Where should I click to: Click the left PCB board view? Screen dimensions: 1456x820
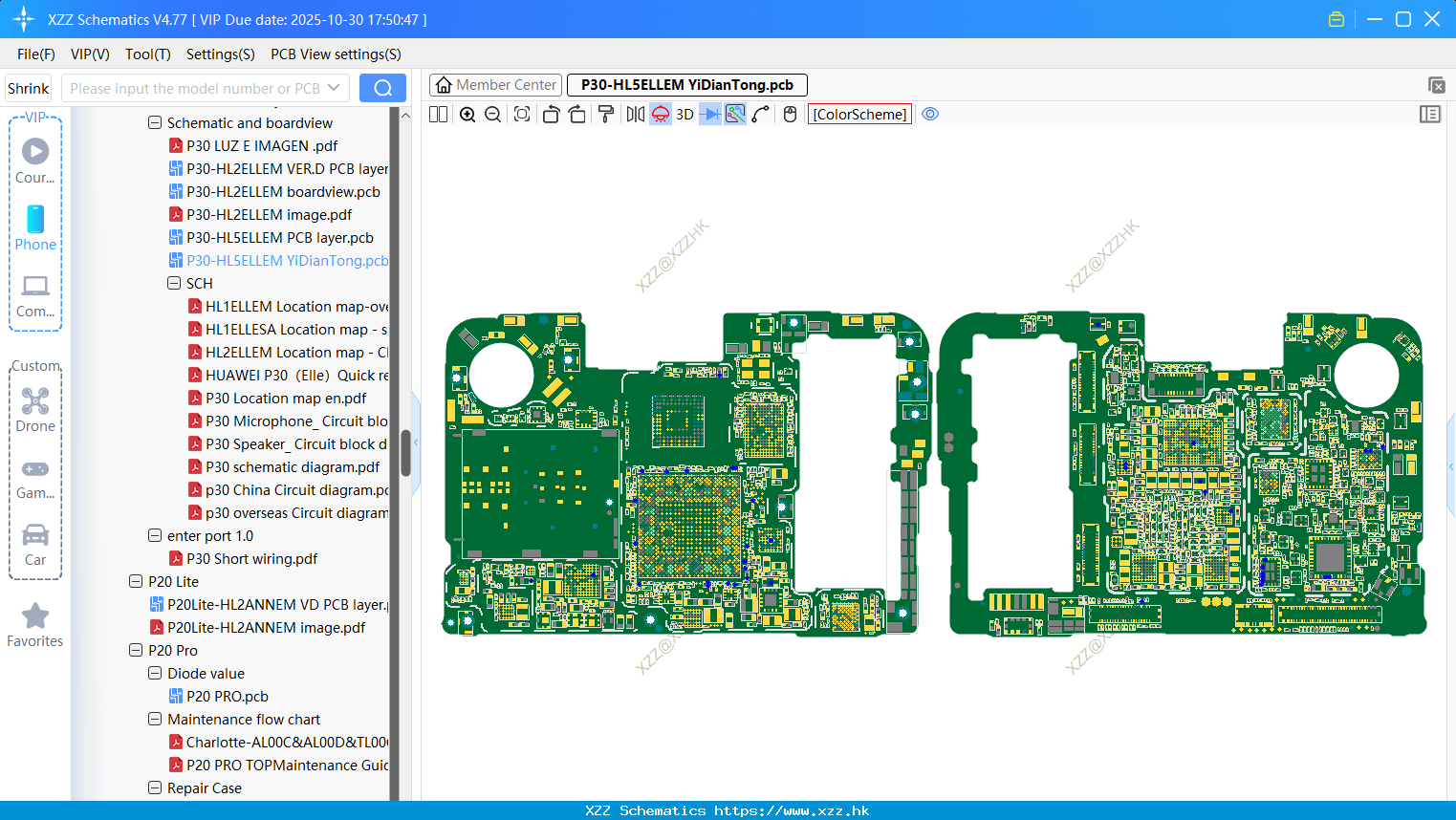pyautogui.click(x=685, y=473)
